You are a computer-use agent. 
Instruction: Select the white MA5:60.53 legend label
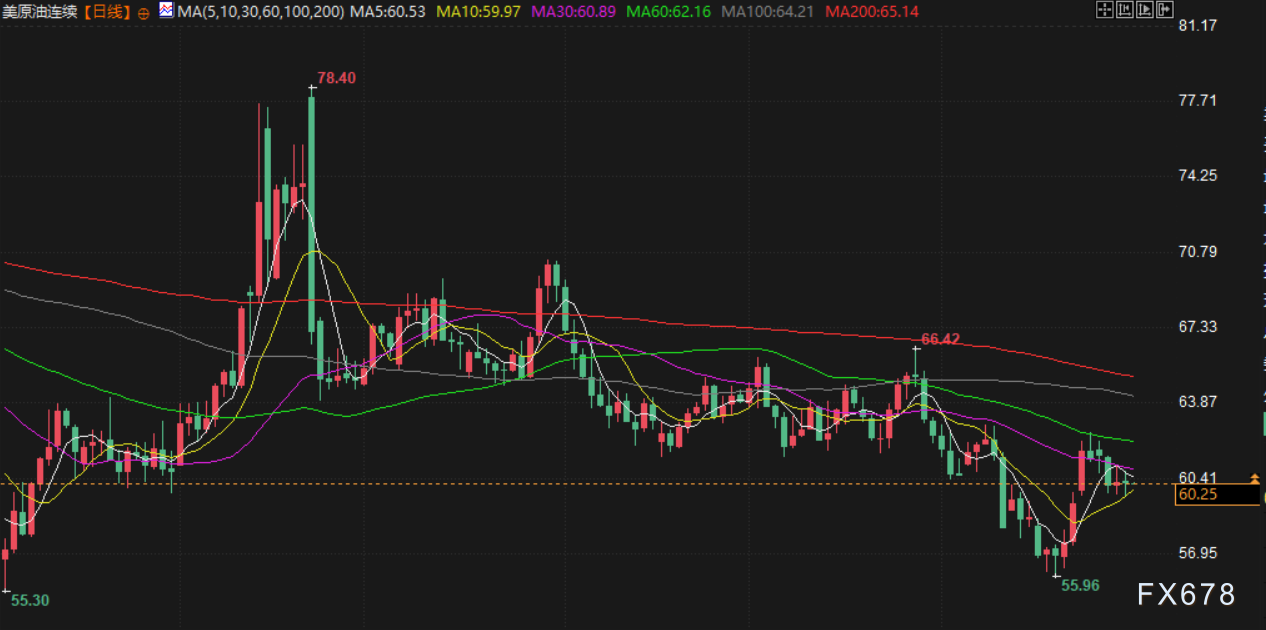[389, 12]
